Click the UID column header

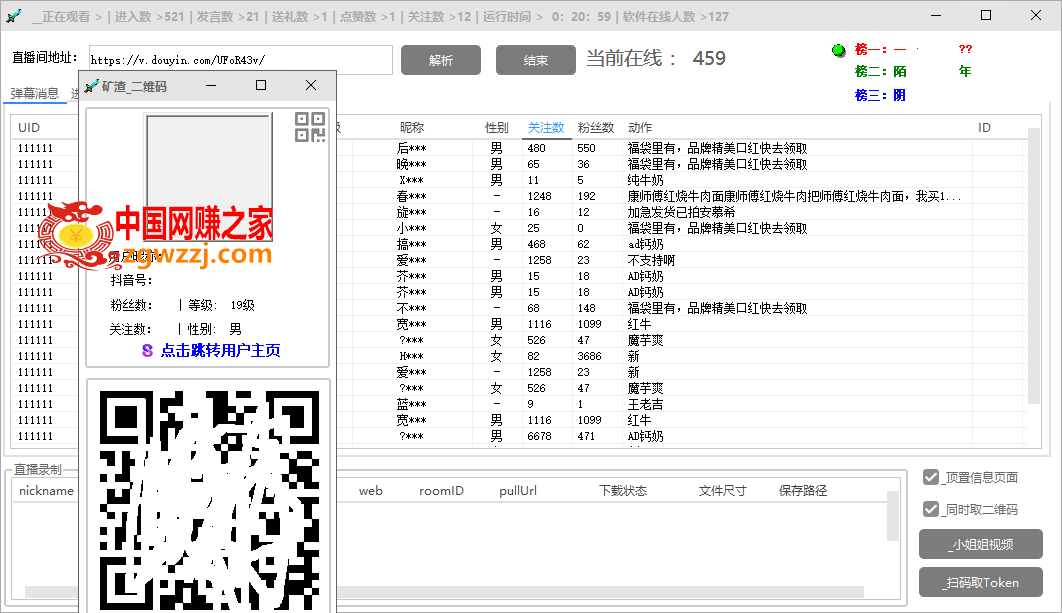pyautogui.click(x=29, y=127)
